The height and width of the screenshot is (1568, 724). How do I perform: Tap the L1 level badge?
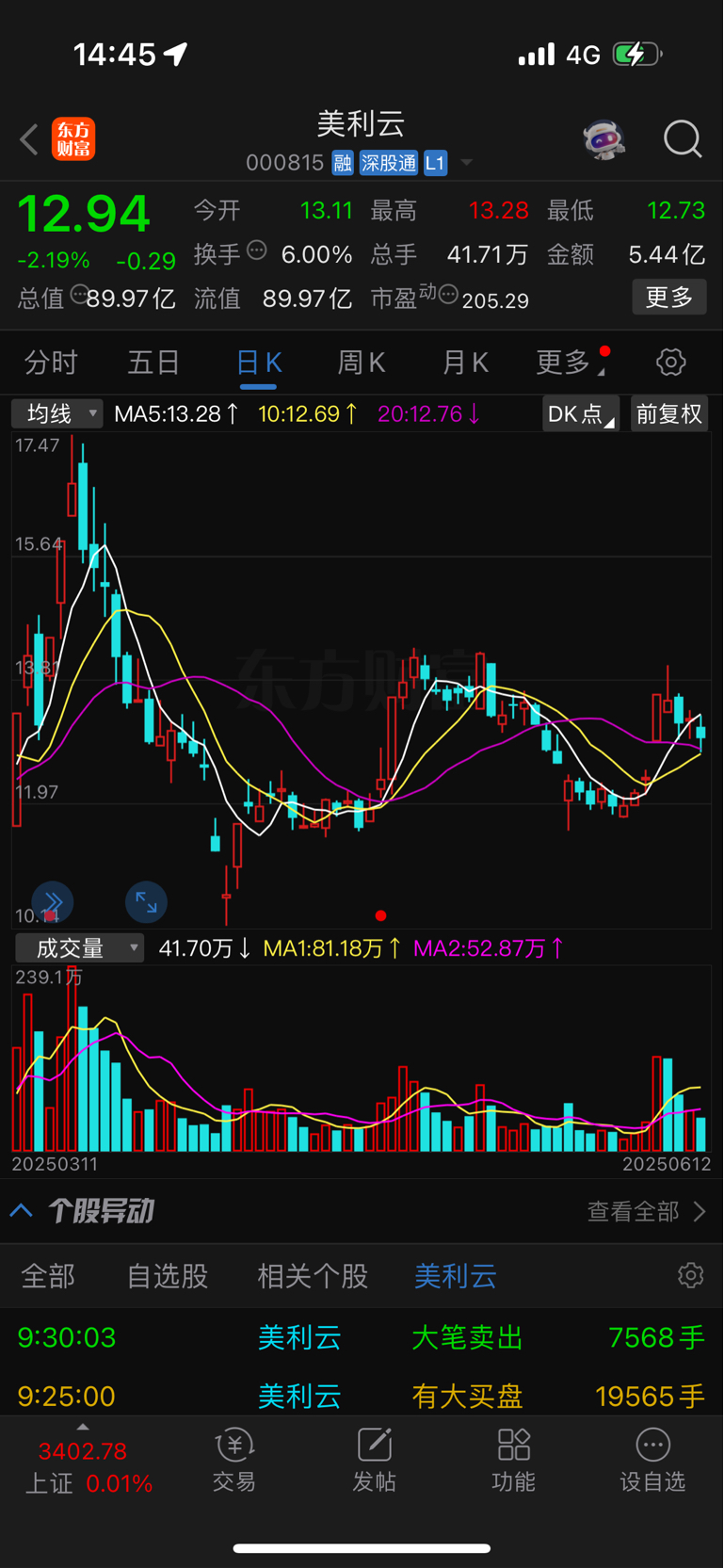(435, 163)
